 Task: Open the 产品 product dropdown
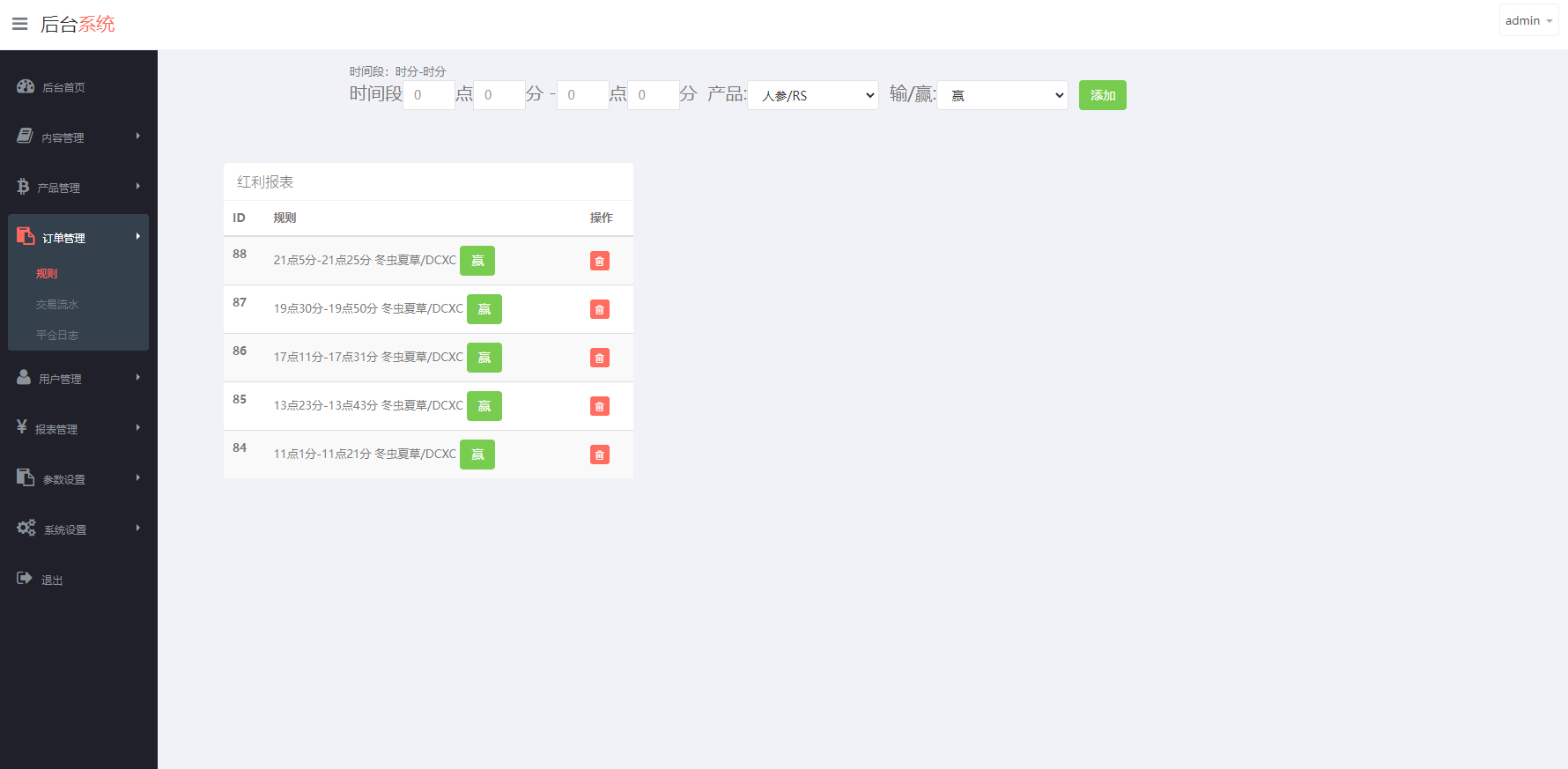tap(812, 95)
